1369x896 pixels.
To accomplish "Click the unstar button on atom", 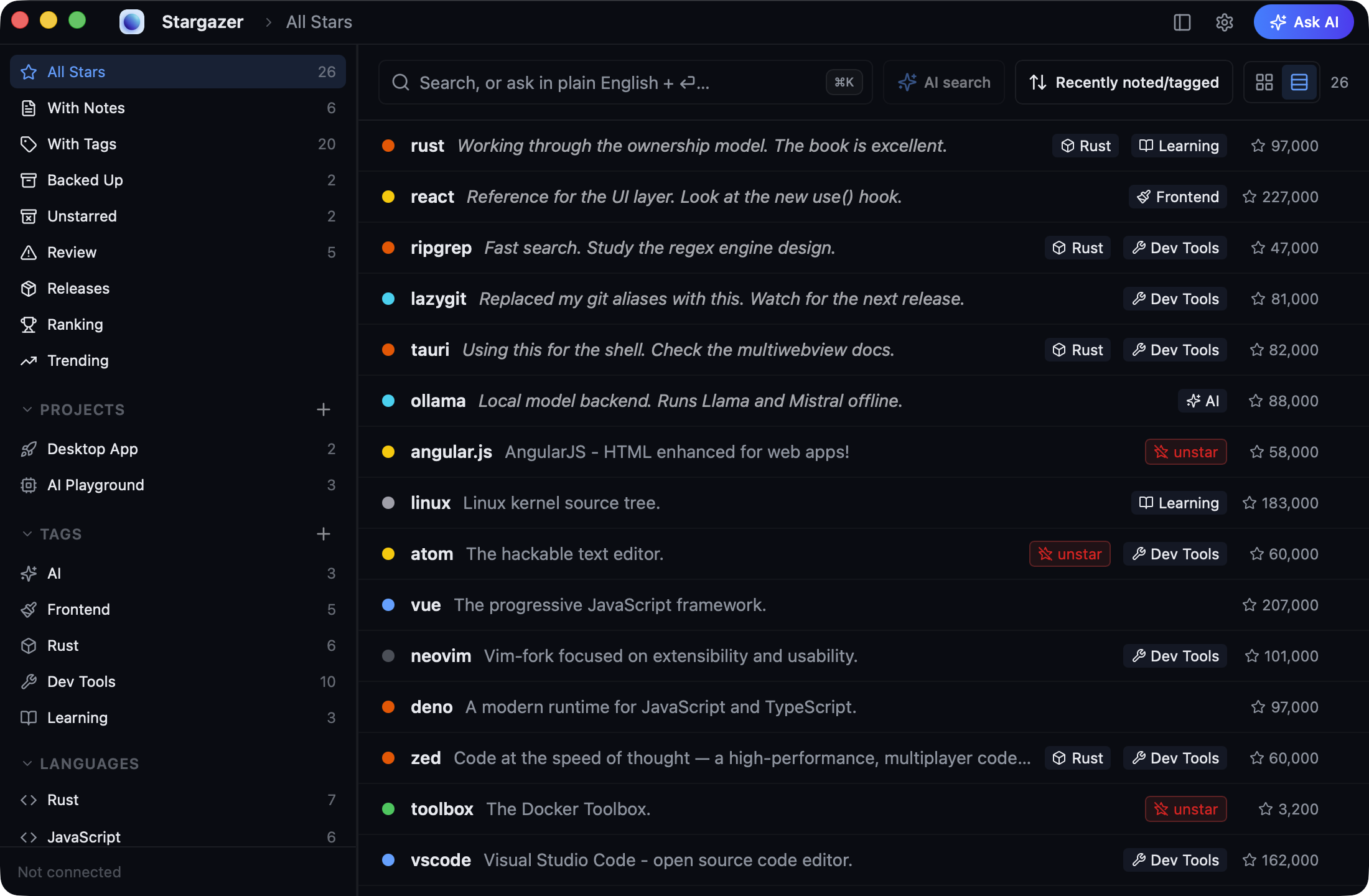I will pyautogui.click(x=1070, y=554).
